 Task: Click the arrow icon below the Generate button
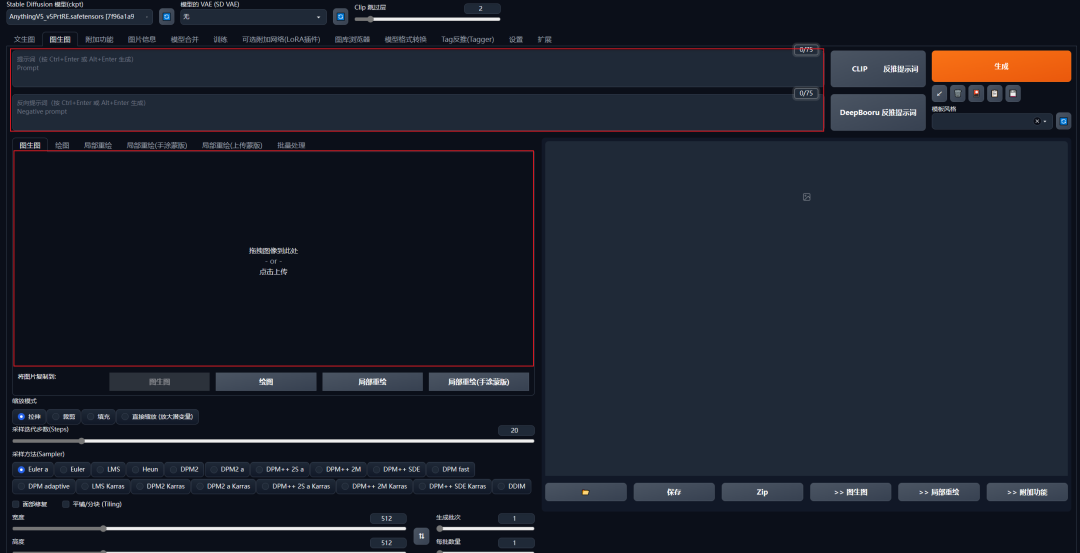click(x=939, y=93)
